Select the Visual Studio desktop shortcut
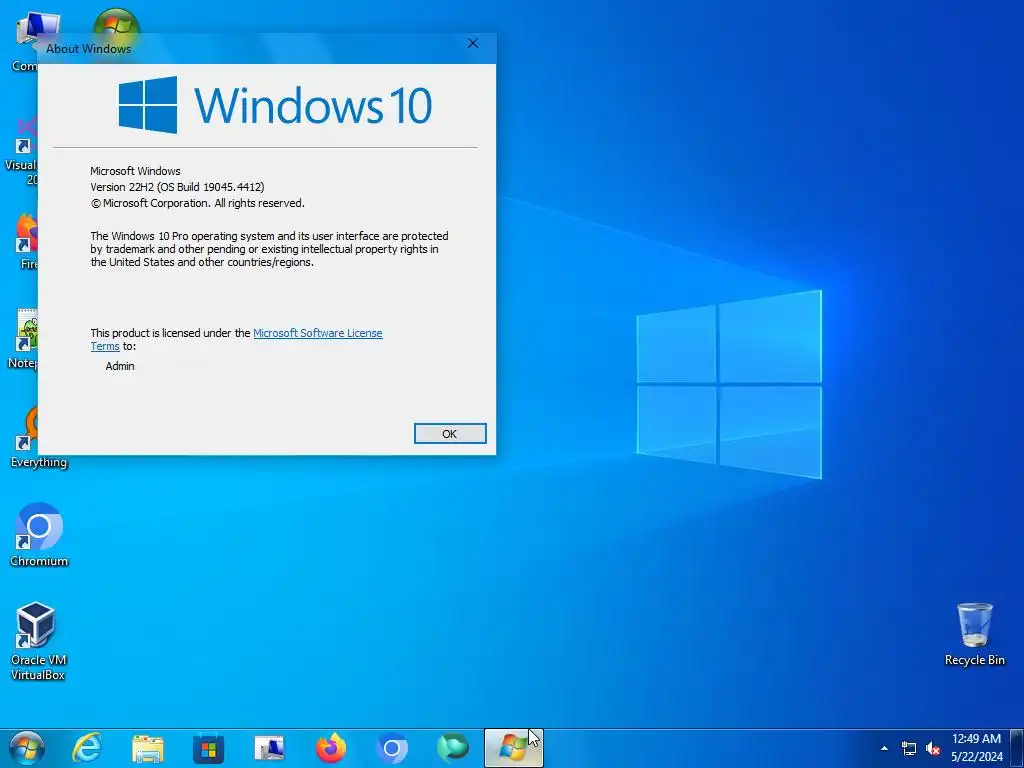The height and width of the screenshot is (768, 1024). click(21, 152)
